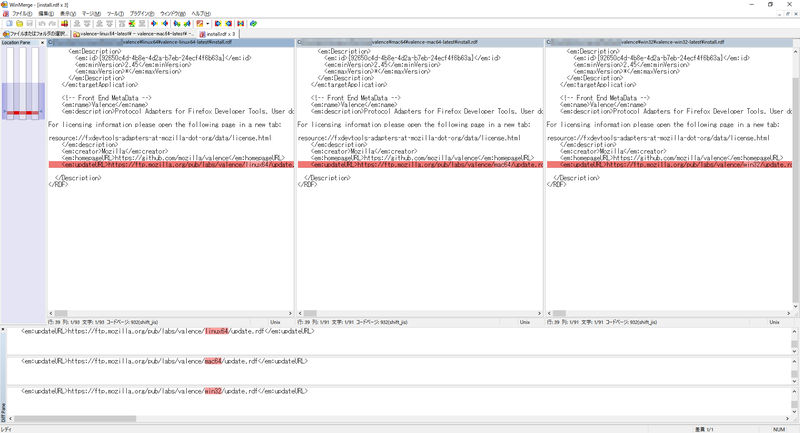Click the NUM indicator in status bar
800x433 pixels.
(x=779, y=429)
